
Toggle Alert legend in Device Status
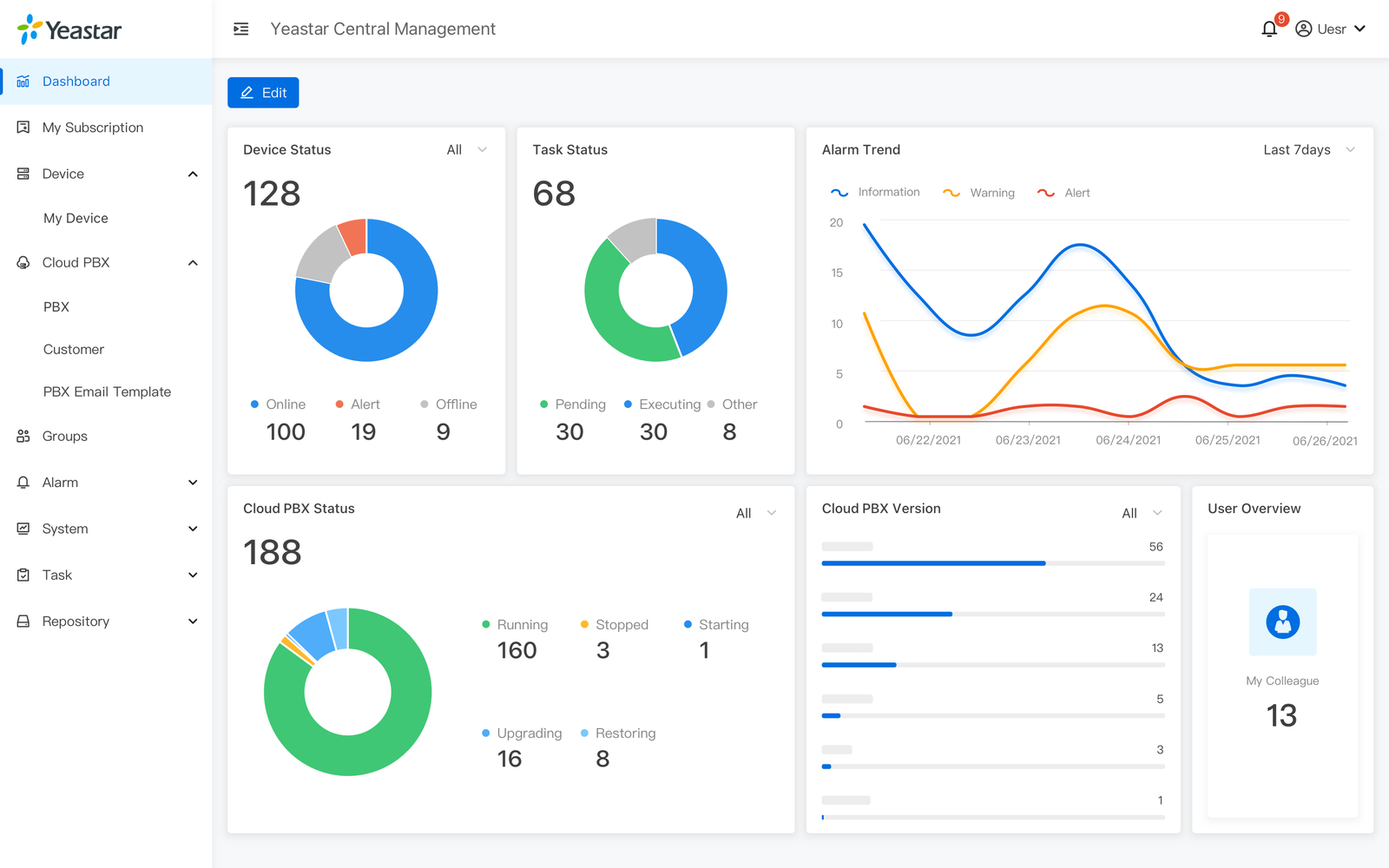pyautogui.click(x=358, y=404)
